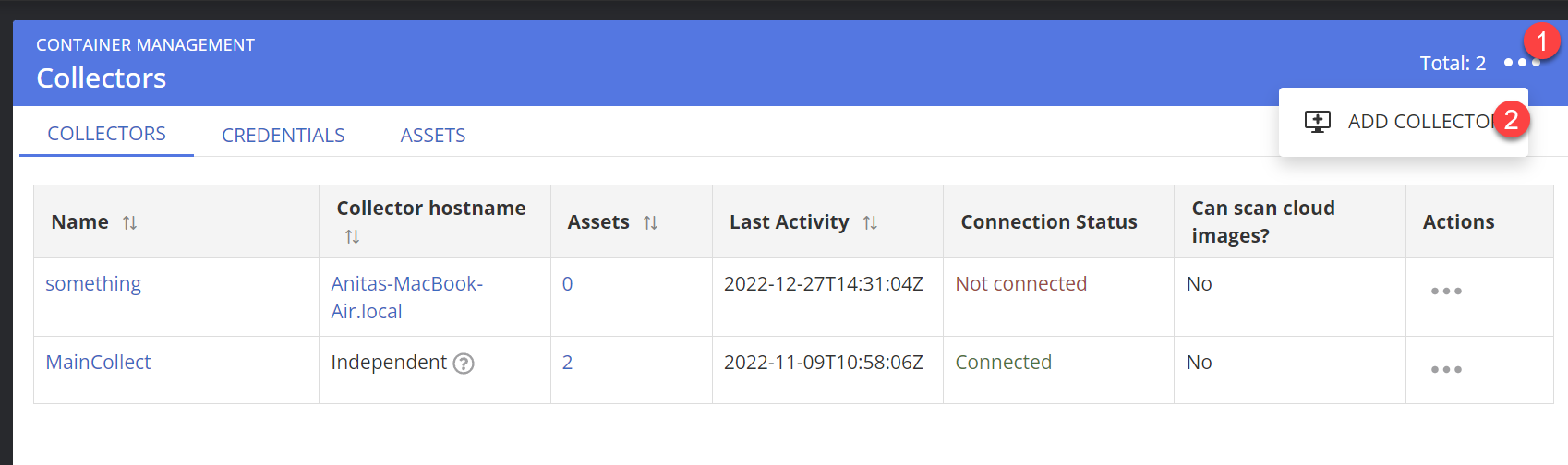Click the 0 assets count link
Screen dimensions: 1568x465
567,284
